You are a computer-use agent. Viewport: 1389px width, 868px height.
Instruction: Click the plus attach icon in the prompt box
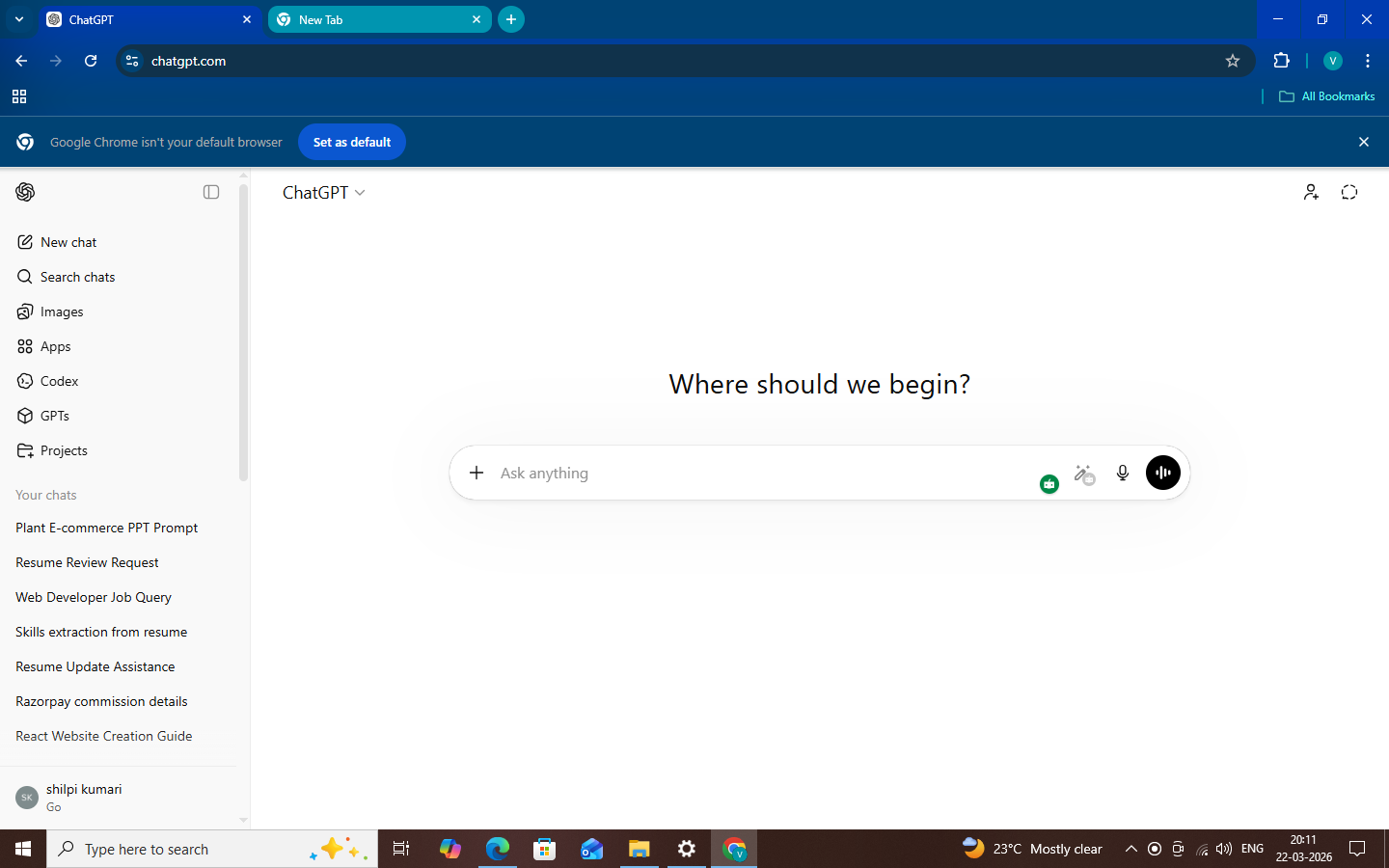point(477,473)
